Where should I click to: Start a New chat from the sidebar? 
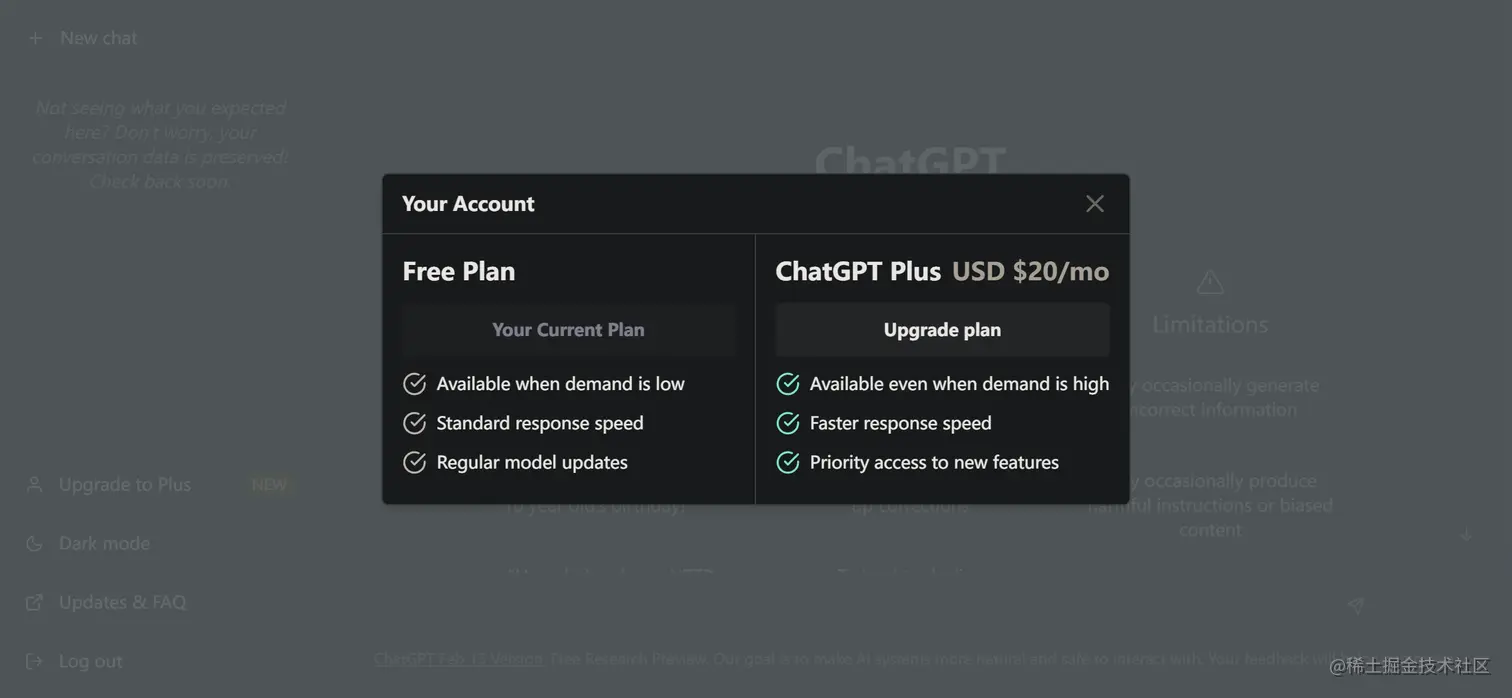(98, 38)
